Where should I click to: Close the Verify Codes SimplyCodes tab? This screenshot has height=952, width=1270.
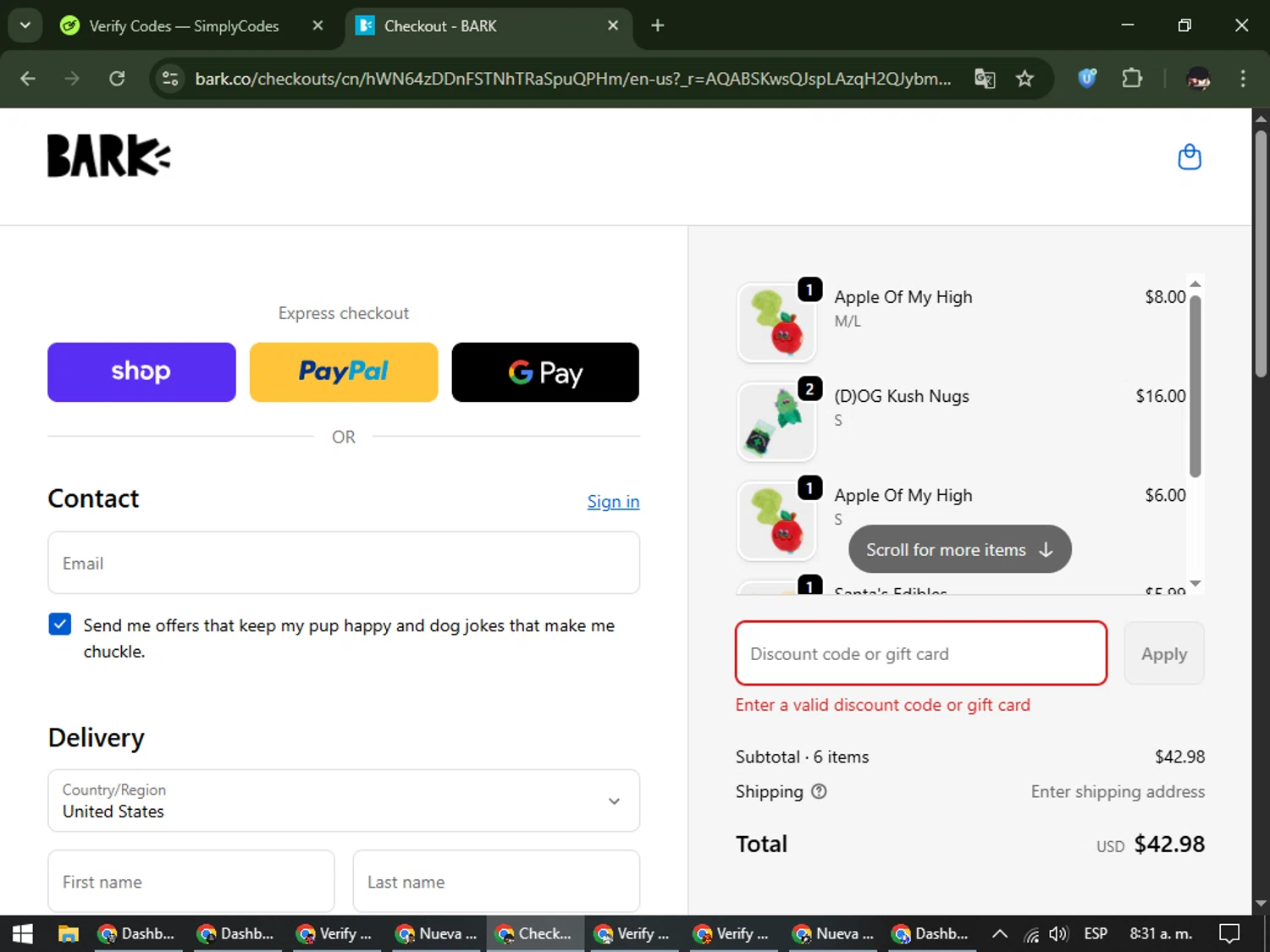point(318,26)
